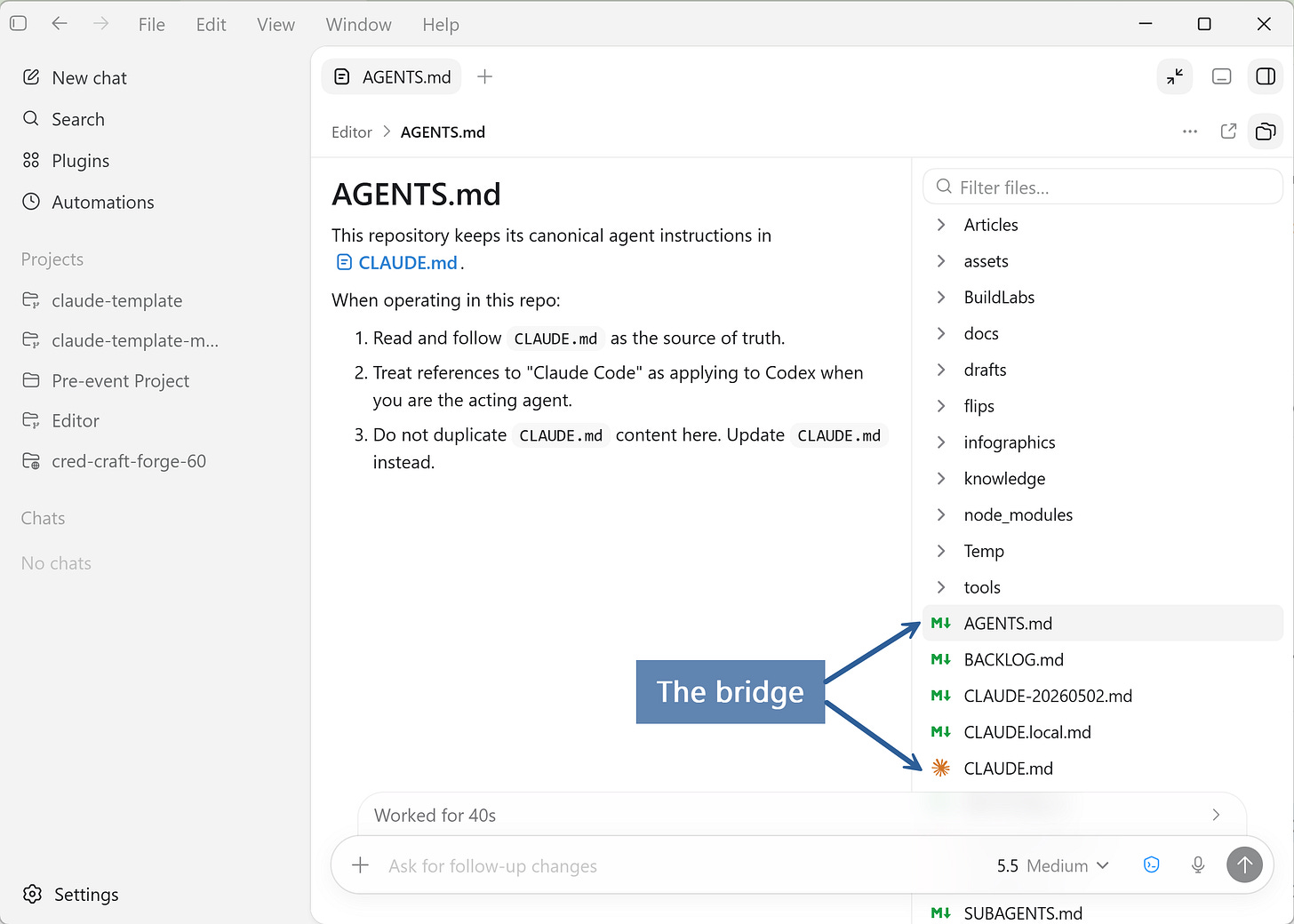Open the cred-craft-forge-60 project
The image size is (1294, 924).
coord(114,462)
